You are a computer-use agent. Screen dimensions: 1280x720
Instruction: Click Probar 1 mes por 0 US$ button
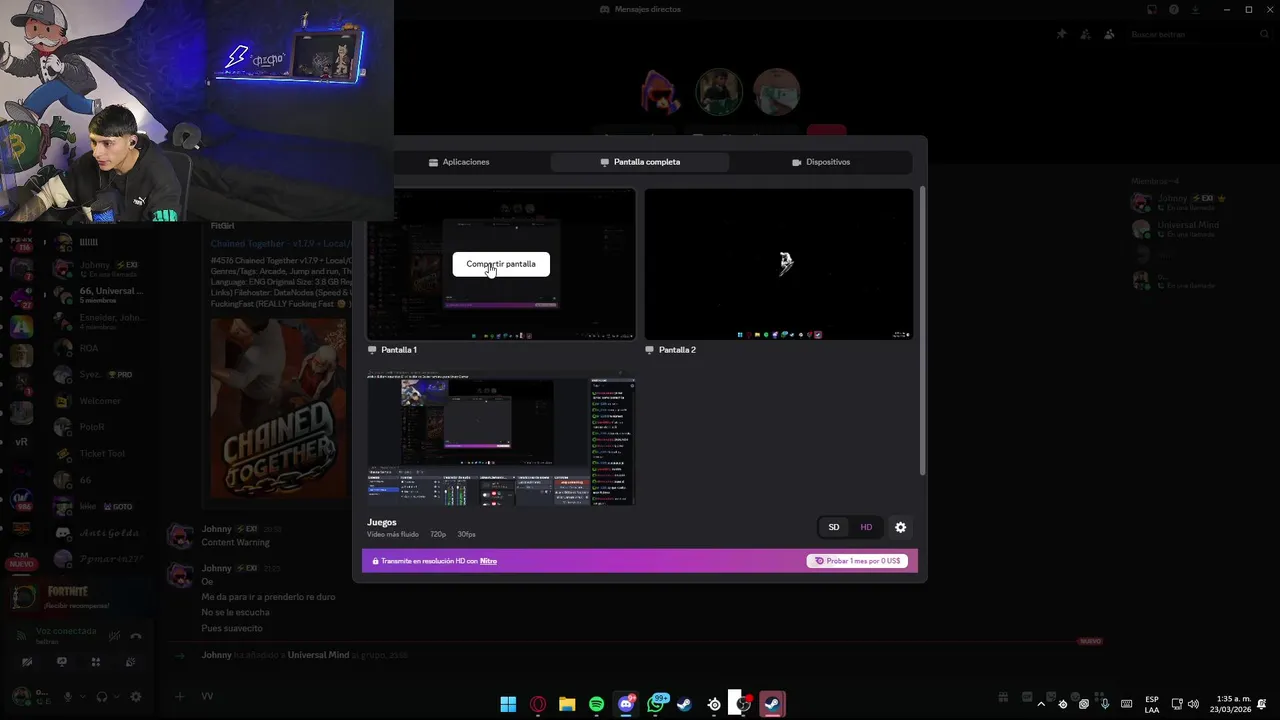point(857,561)
